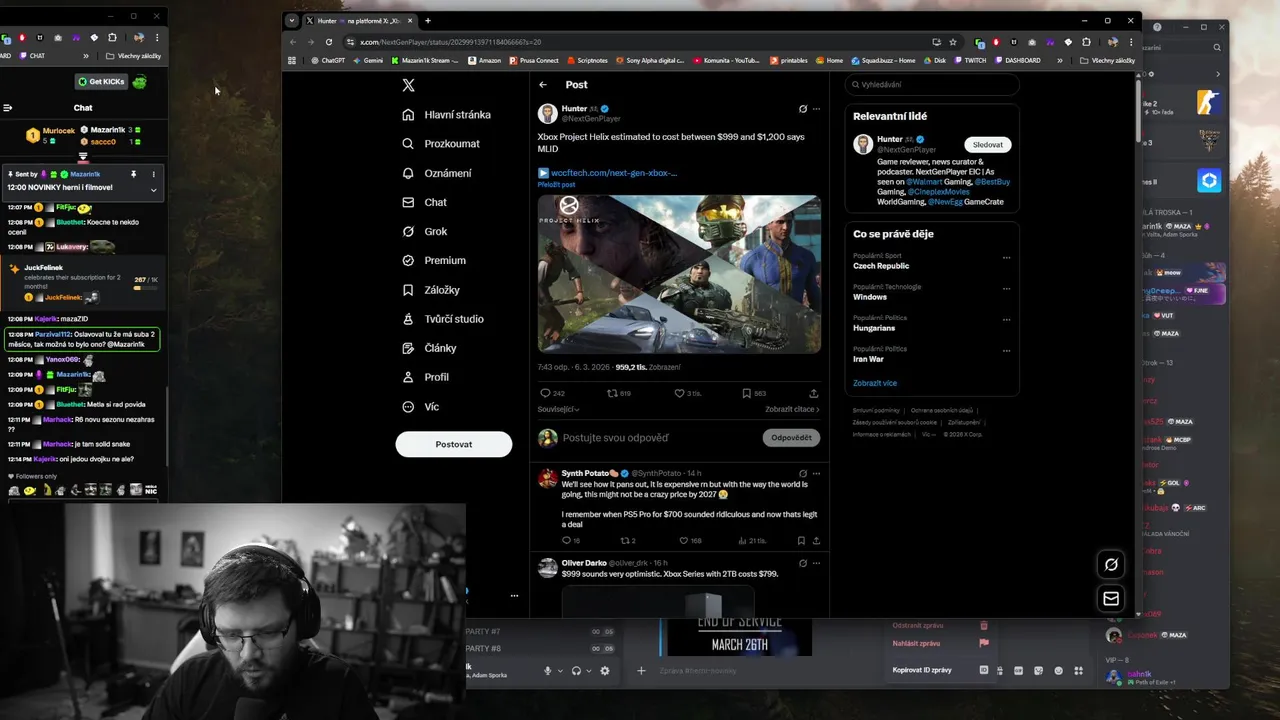Open the emoji picker in Discord
This screenshot has width=1280, height=720.
tap(1058, 670)
